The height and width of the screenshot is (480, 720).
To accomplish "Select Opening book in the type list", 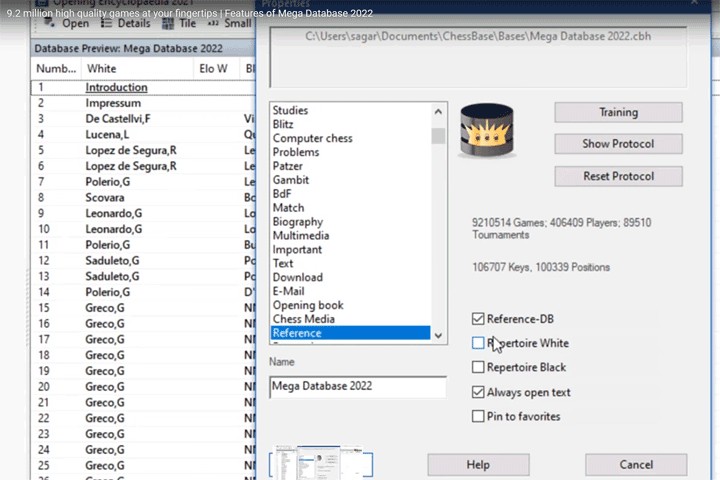I will (x=308, y=305).
